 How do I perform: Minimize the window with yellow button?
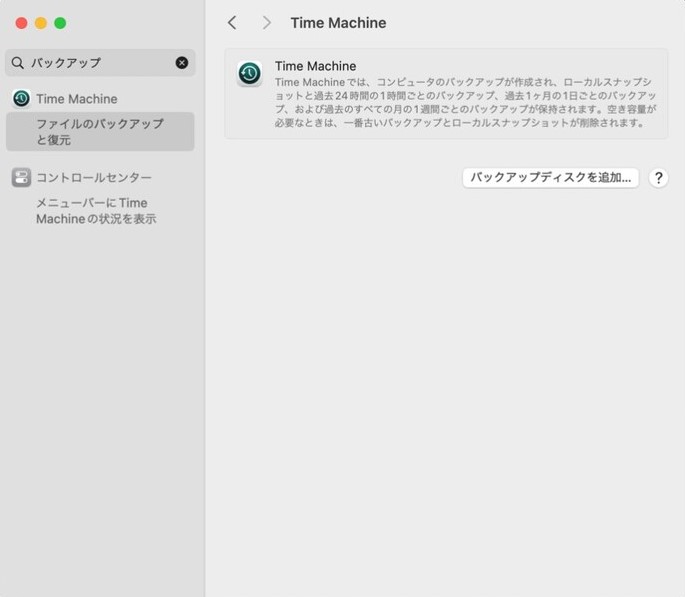tap(41, 23)
